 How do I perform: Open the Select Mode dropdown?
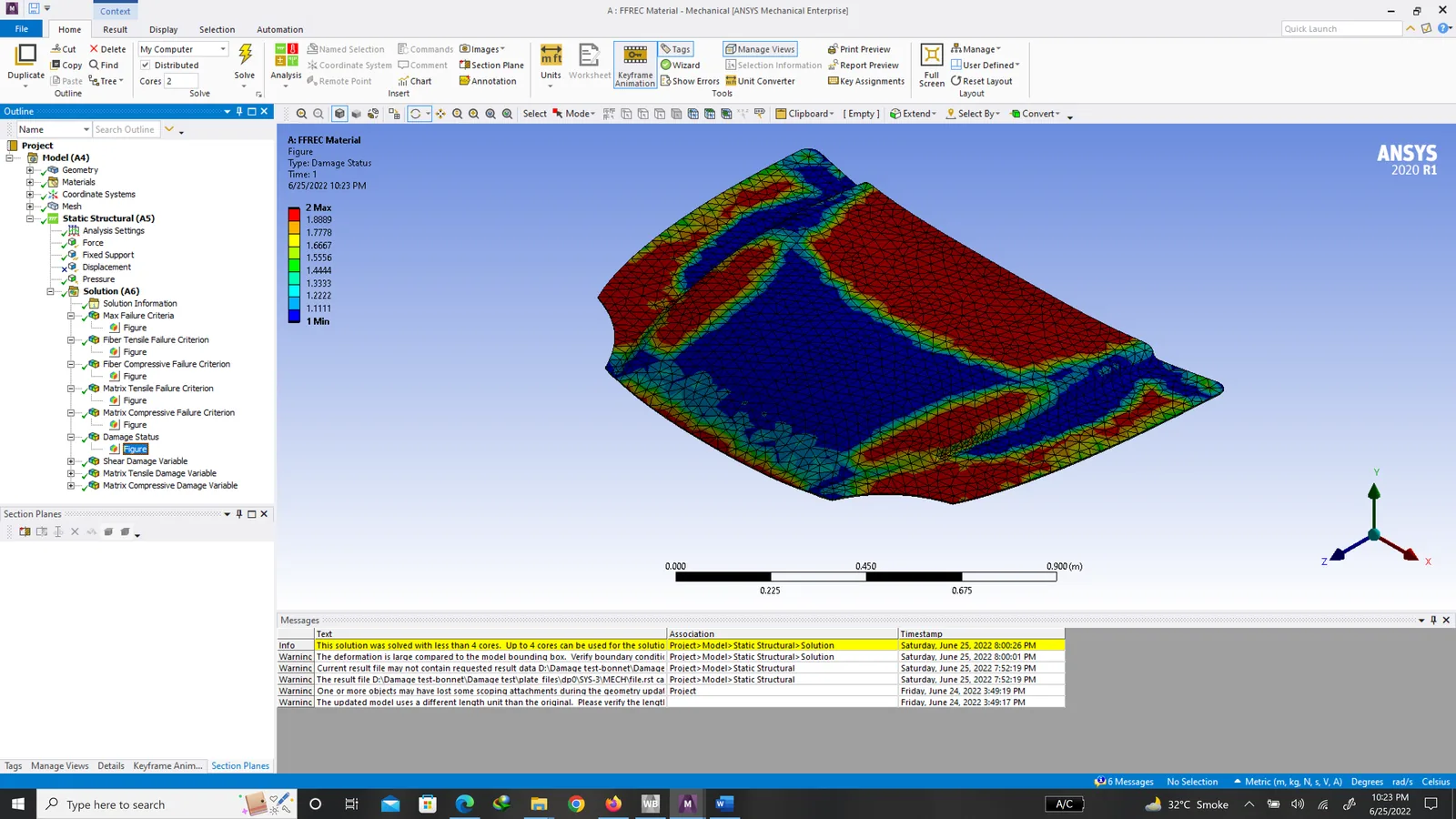click(x=573, y=114)
